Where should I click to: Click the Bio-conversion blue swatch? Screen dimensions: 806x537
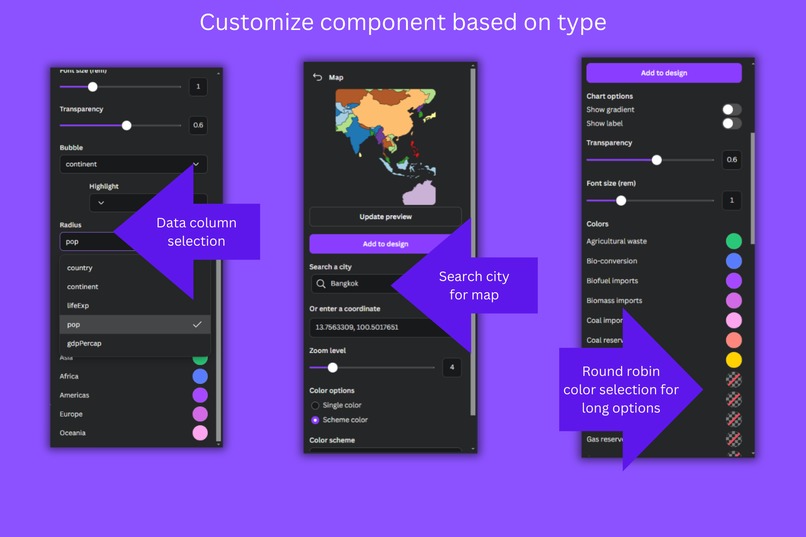pos(734,261)
